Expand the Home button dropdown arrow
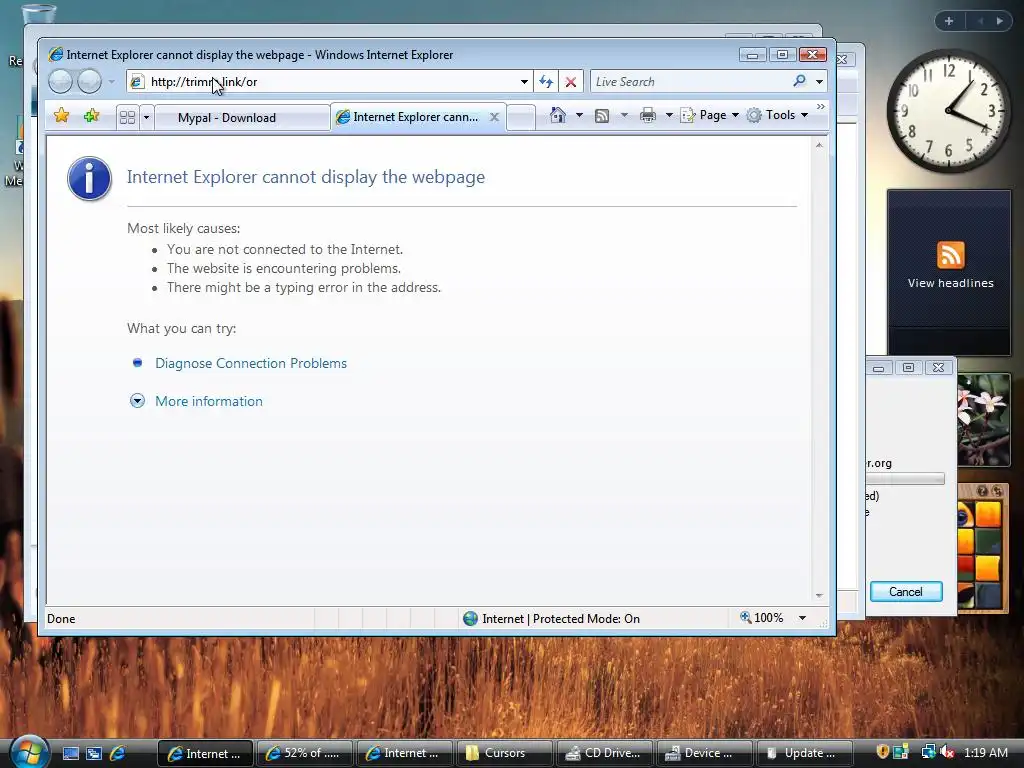 (579, 115)
